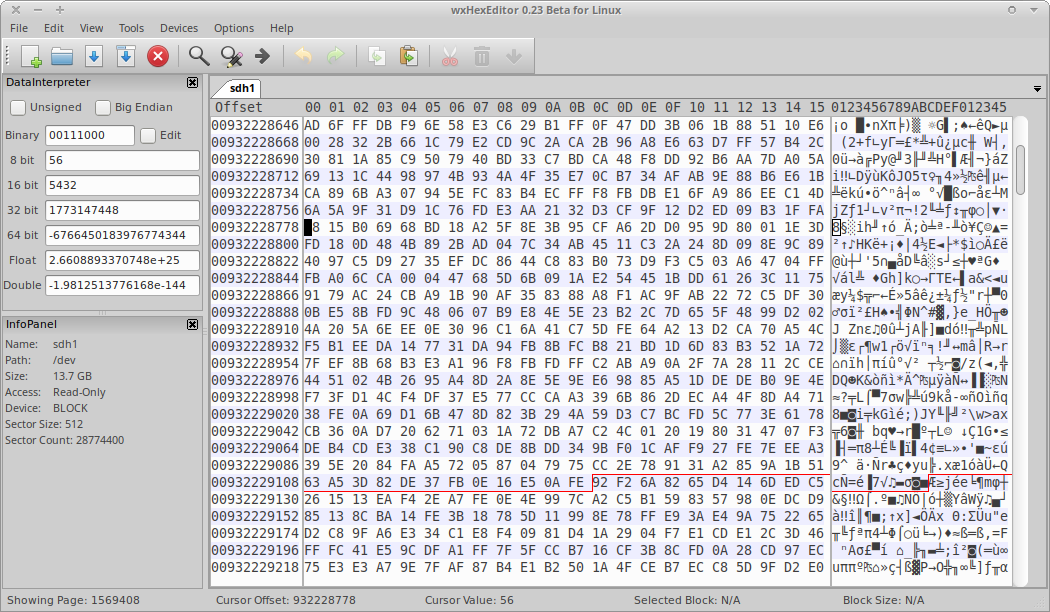Click the Paste clipboard icon

(408, 56)
